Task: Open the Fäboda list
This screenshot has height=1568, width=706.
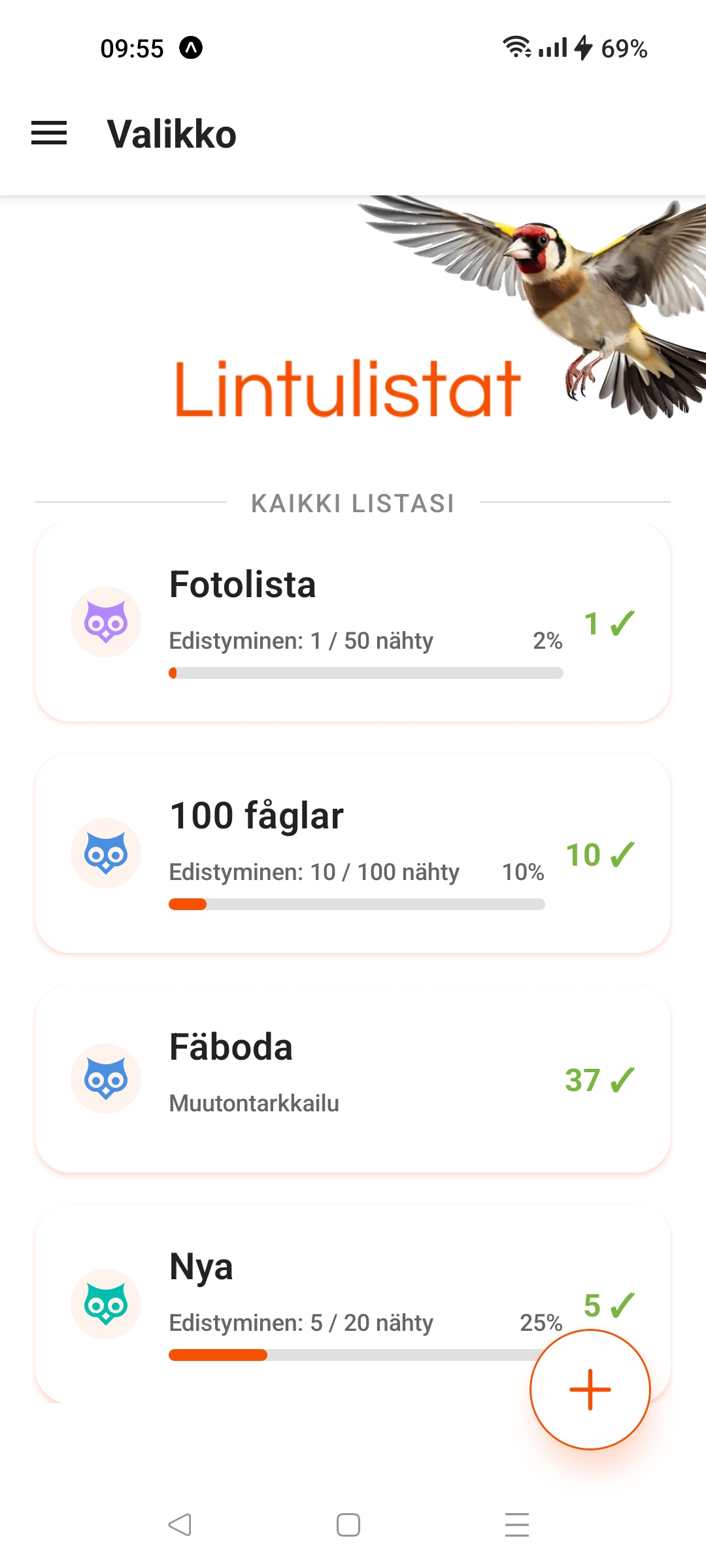Action: pyautogui.click(x=231, y=1047)
